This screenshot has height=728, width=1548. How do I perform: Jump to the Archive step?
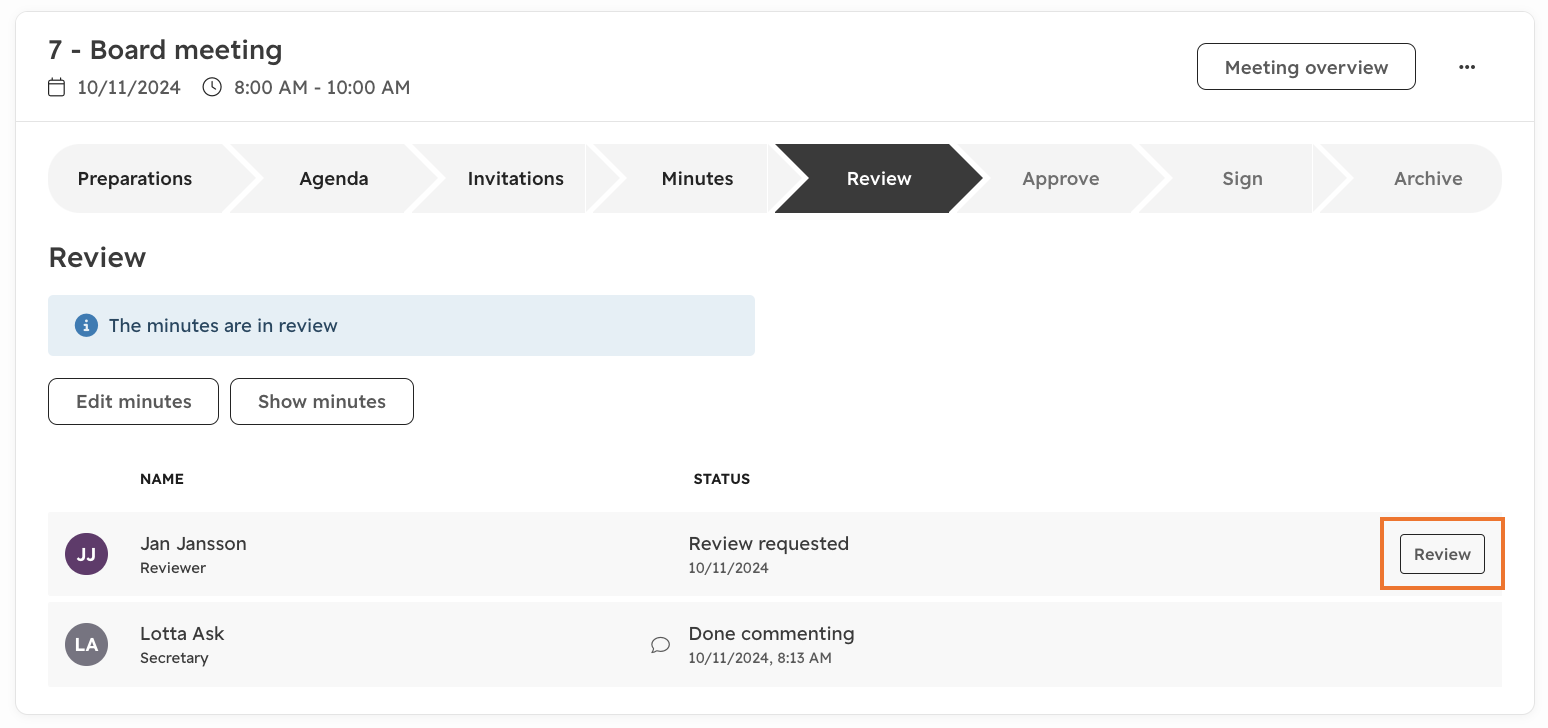[1428, 179]
